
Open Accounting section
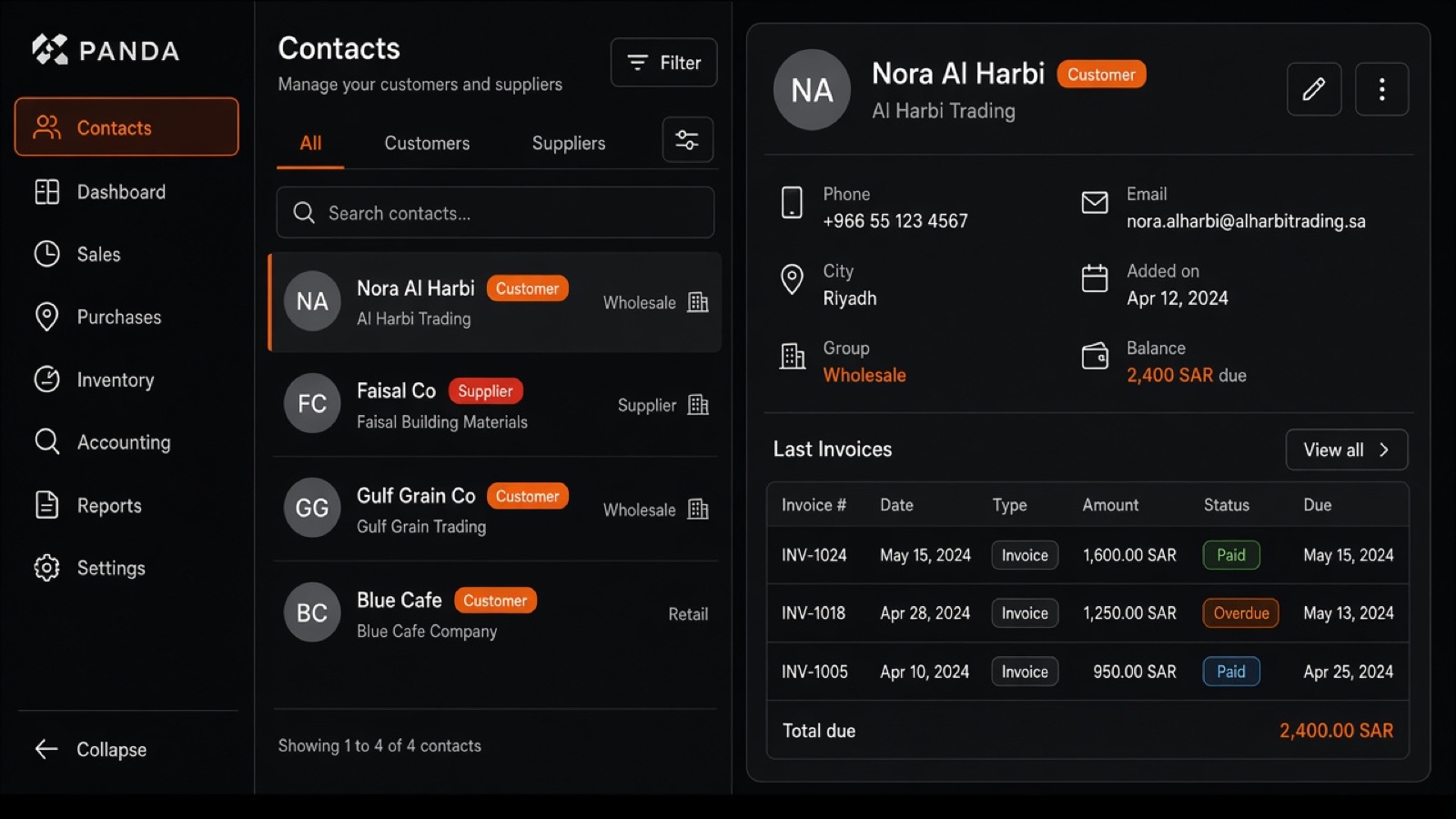126,442
